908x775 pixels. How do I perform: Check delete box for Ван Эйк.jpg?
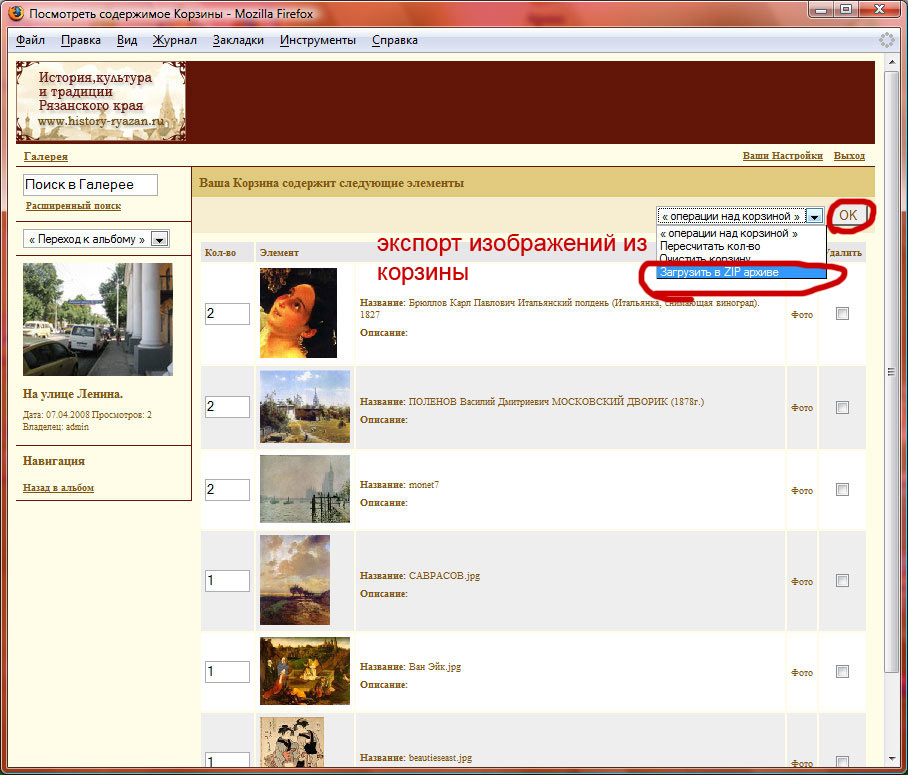click(x=842, y=671)
